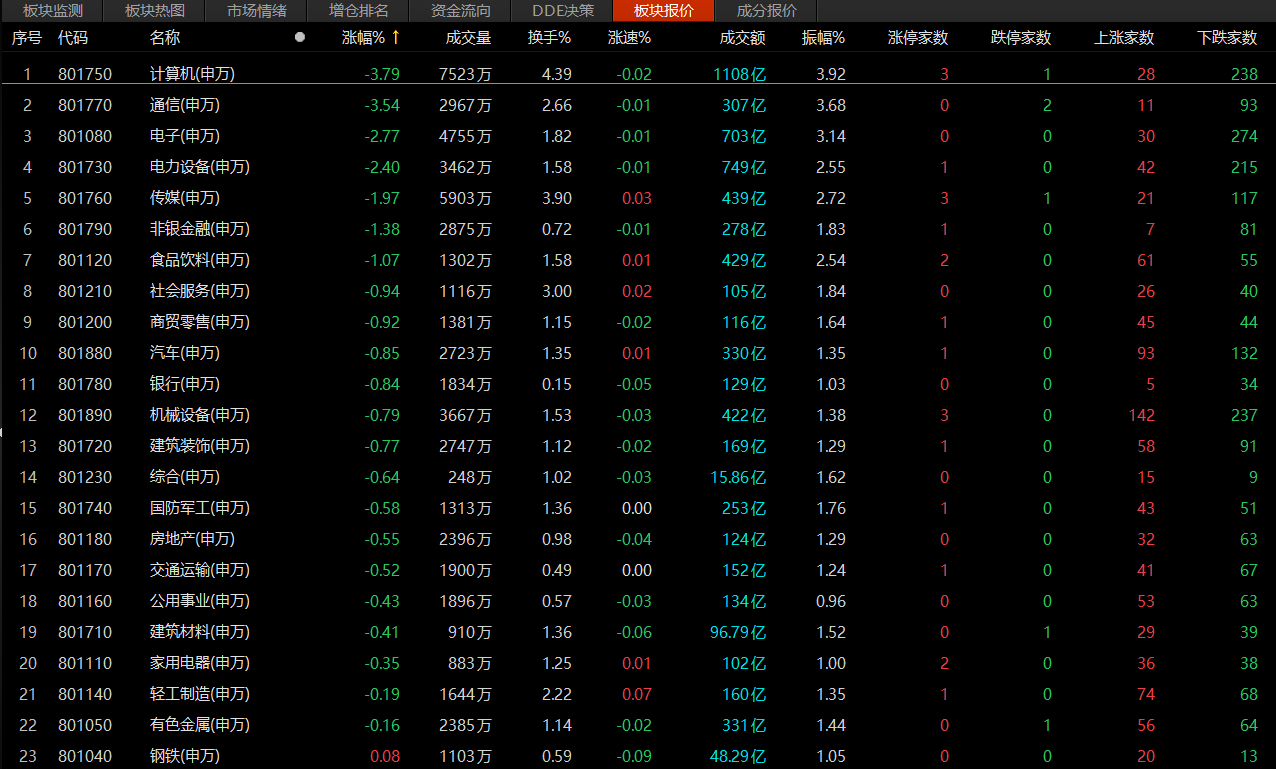1276x769 pixels.
Task: Switch to the 成分报价 tab
Action: (767, 11)
